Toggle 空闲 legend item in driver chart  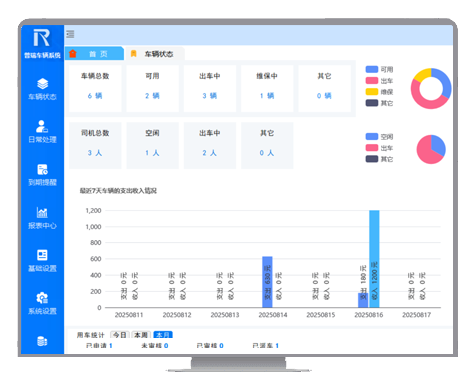[x=379, y=137]
